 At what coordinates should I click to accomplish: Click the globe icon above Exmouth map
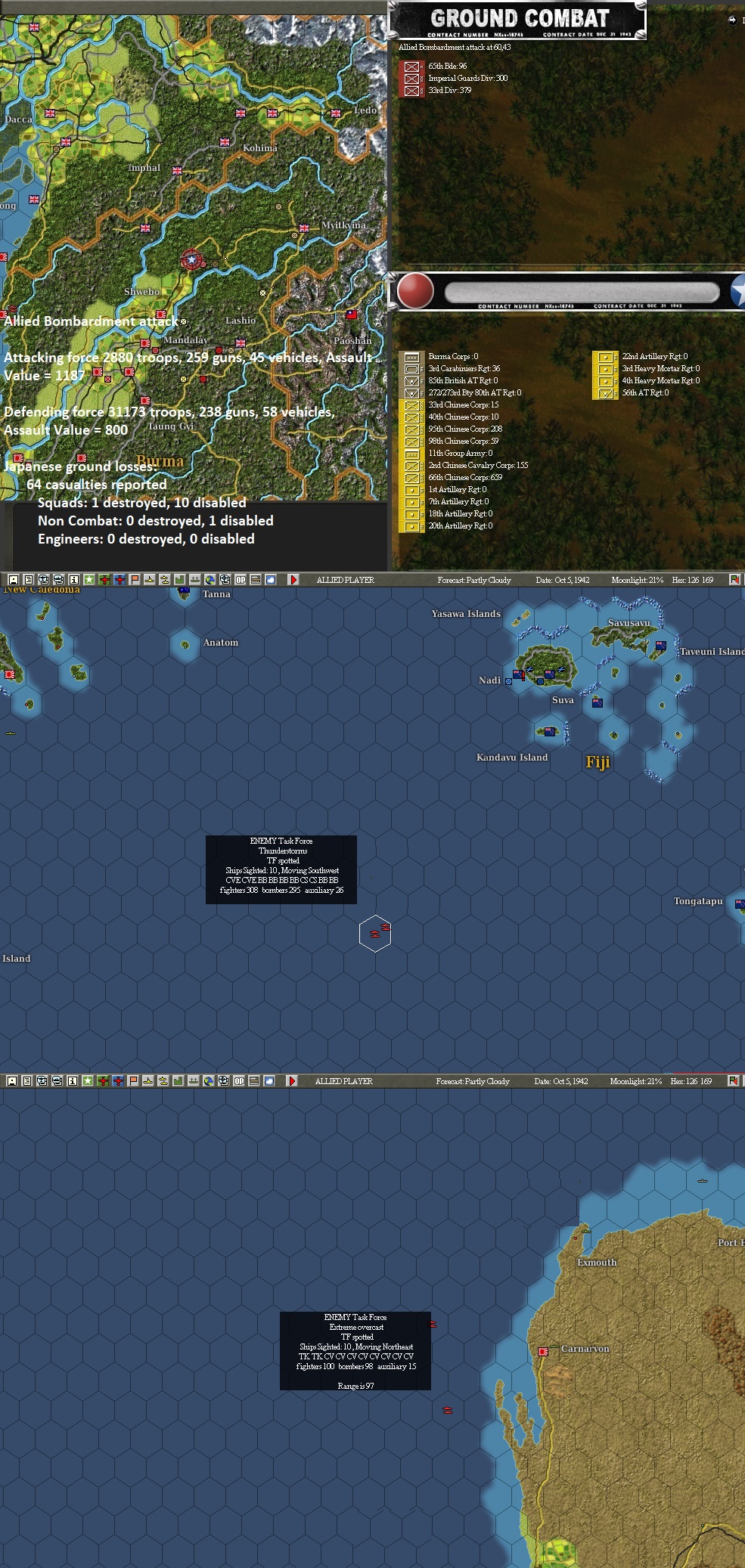tap(209, 1081)
